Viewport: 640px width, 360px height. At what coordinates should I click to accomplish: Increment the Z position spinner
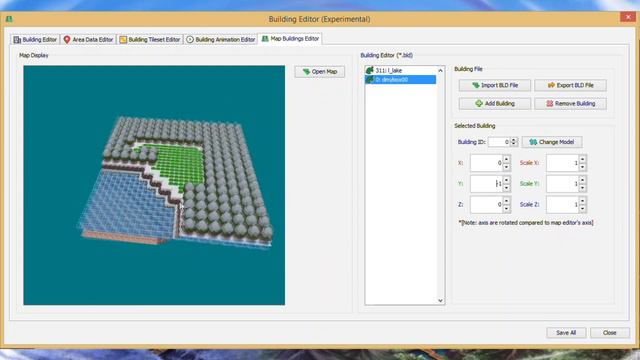(507, 200)
